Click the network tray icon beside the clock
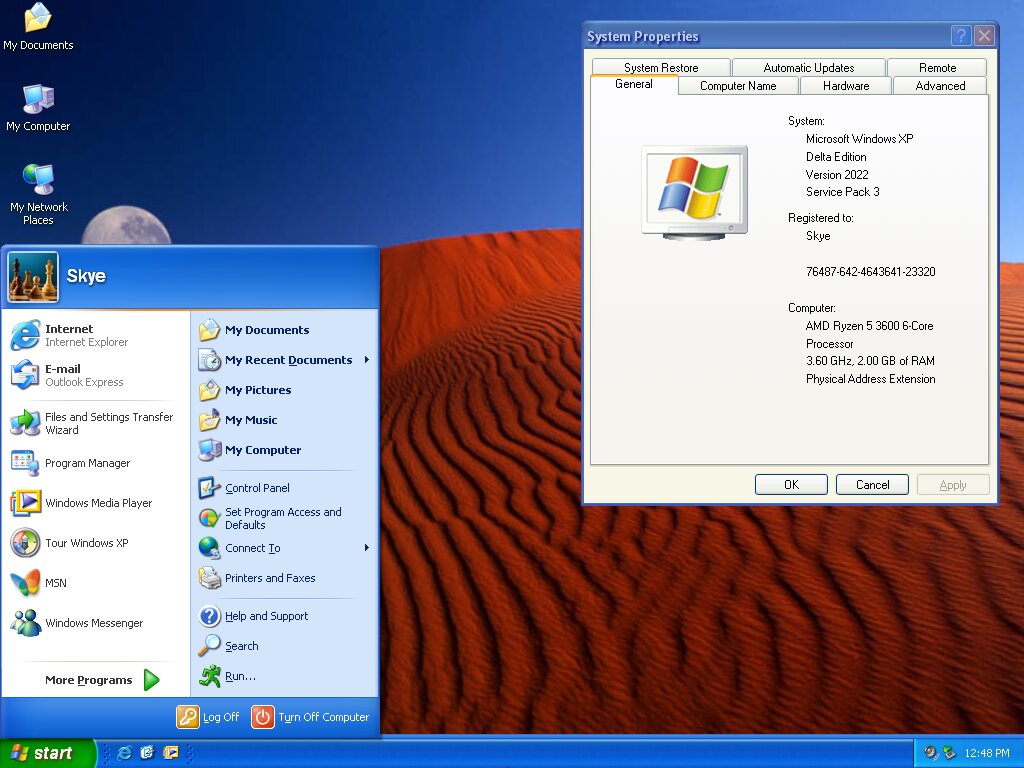The height and width of the screenshot is (768, 1024). point(949,753)
